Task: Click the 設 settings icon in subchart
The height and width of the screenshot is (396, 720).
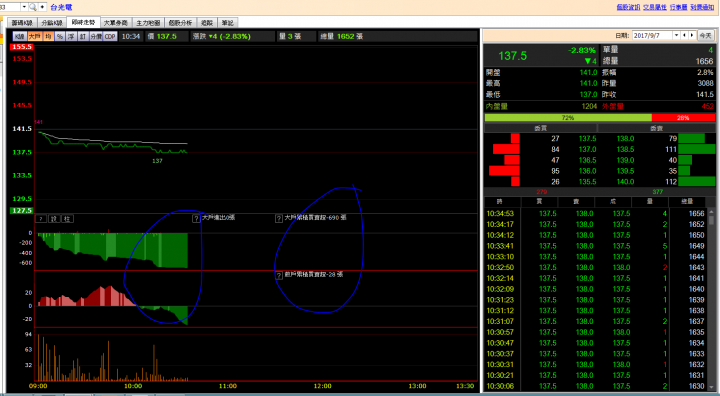Action: [54, 219]
